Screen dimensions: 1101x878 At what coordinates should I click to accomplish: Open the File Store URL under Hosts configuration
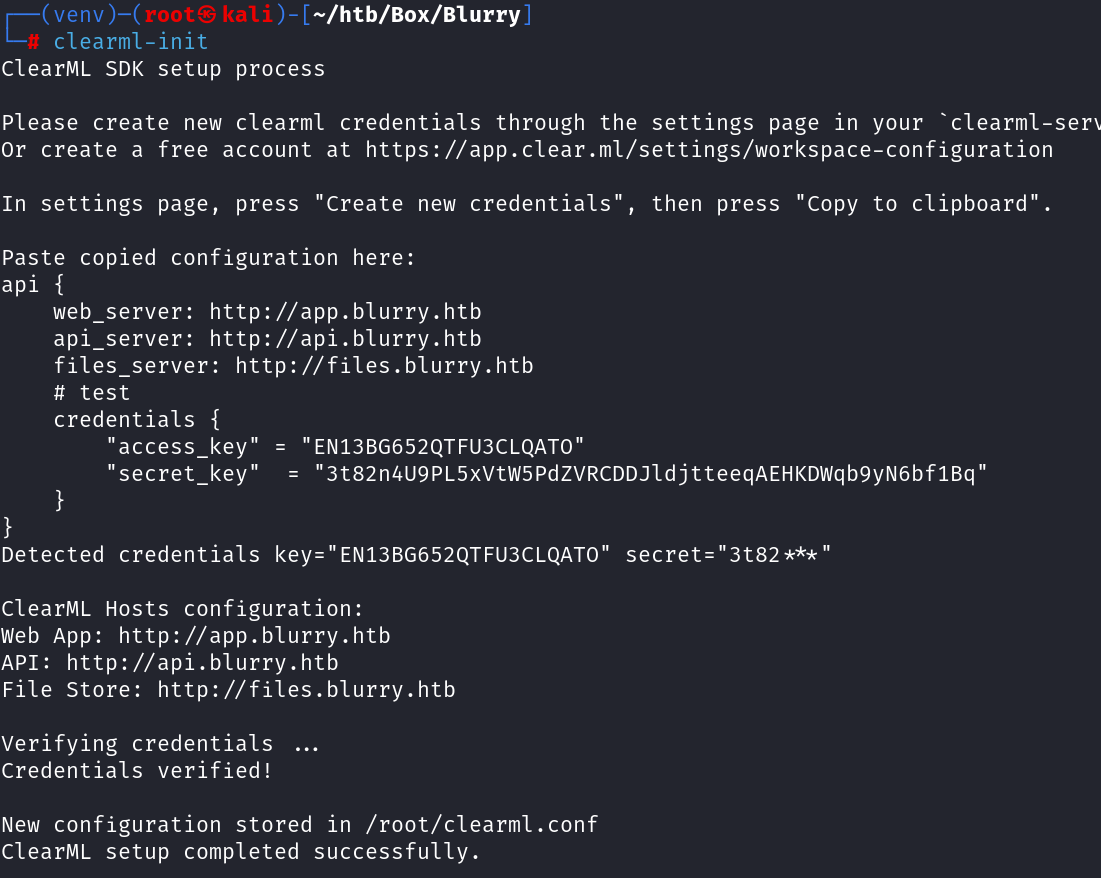(x=306, y=690)
